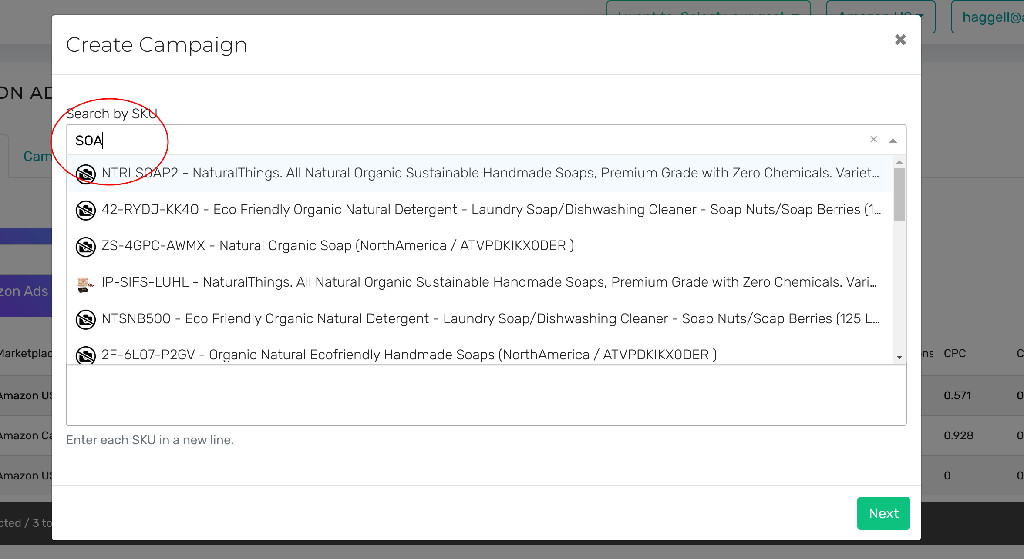Click the empty SKU text area below the results

(486, 395)
